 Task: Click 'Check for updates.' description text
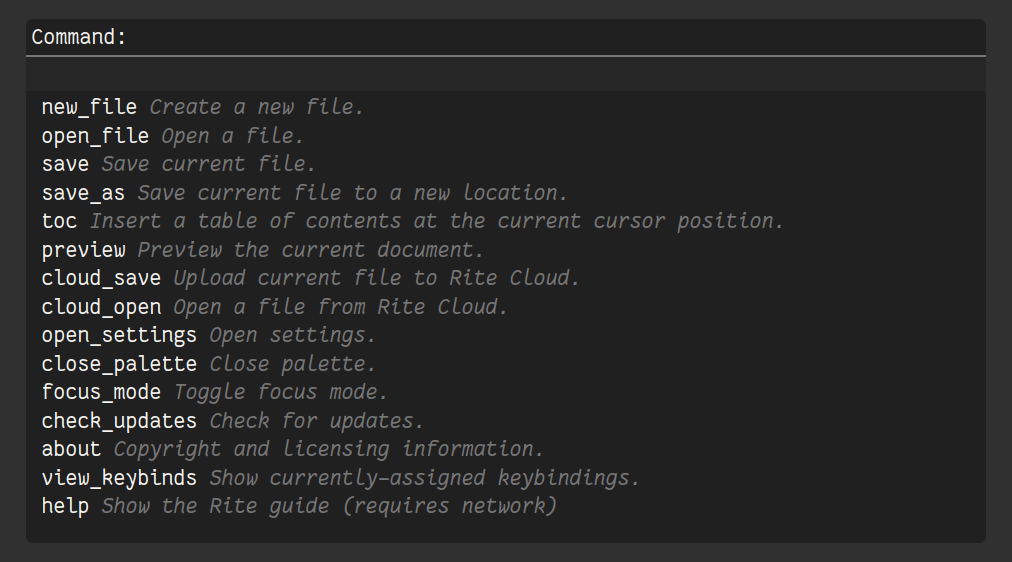tap(317, 421)
